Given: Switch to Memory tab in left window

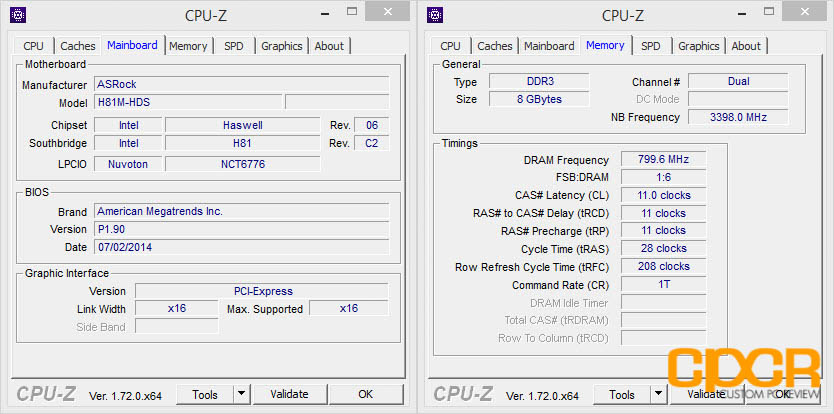Looking at the screenshot, I should tap(188, 46).
